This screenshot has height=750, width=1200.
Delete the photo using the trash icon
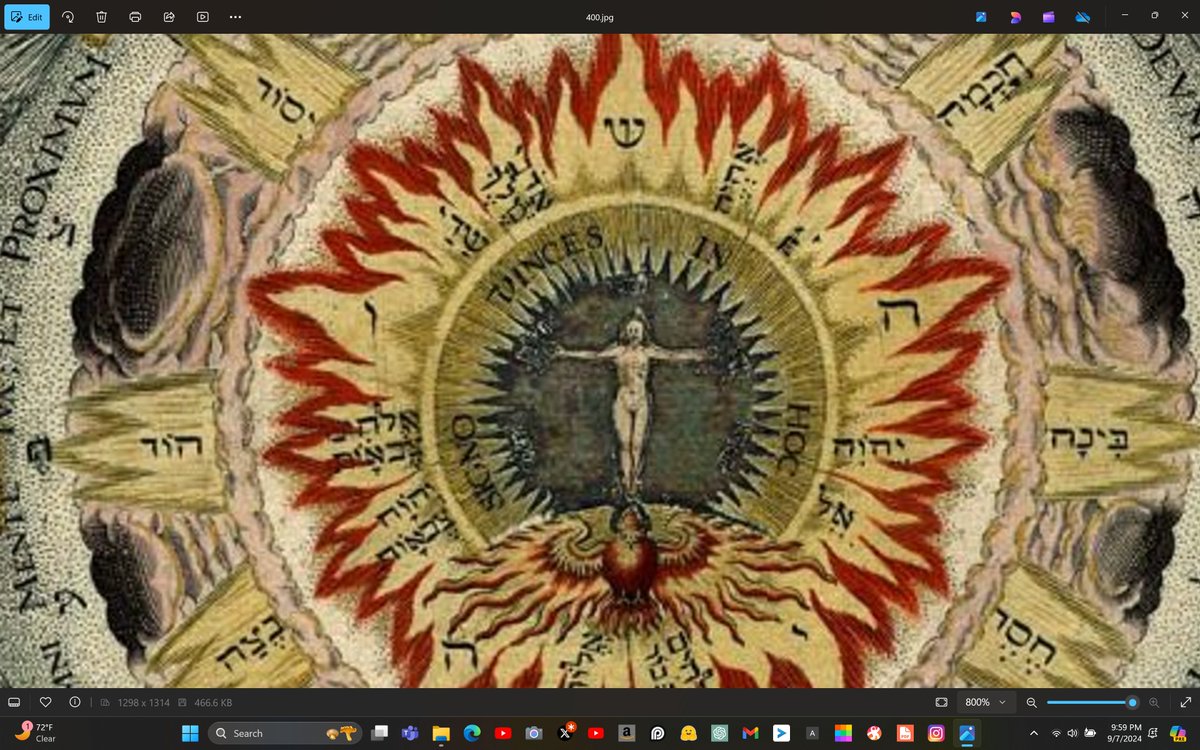tap(102, 17)
